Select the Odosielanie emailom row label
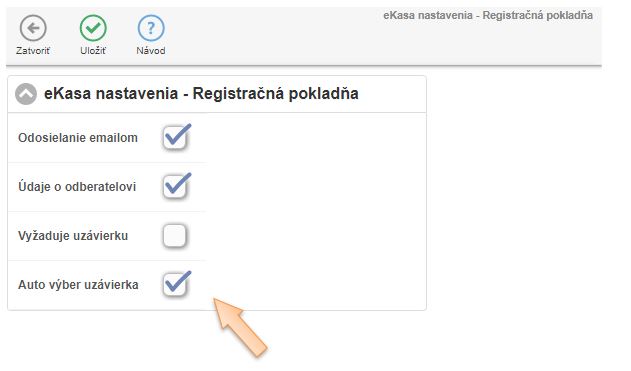 (78, 138)
